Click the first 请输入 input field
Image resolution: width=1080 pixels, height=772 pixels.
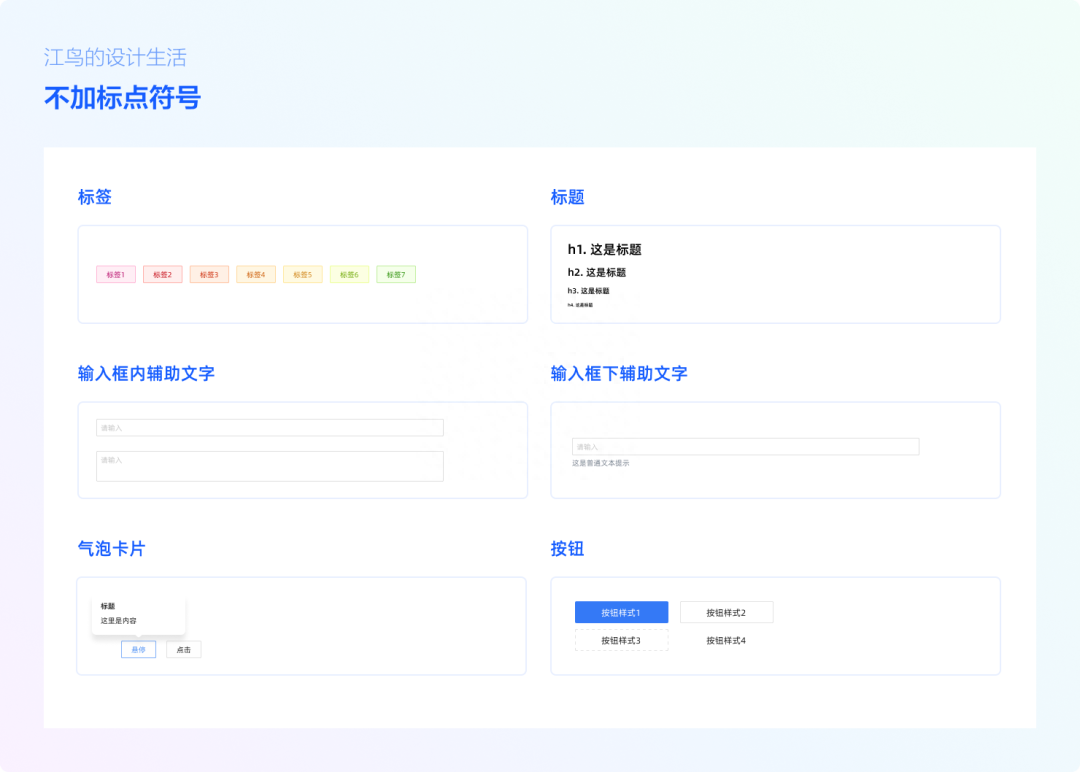pyautogui.click(x=269, y=427)
